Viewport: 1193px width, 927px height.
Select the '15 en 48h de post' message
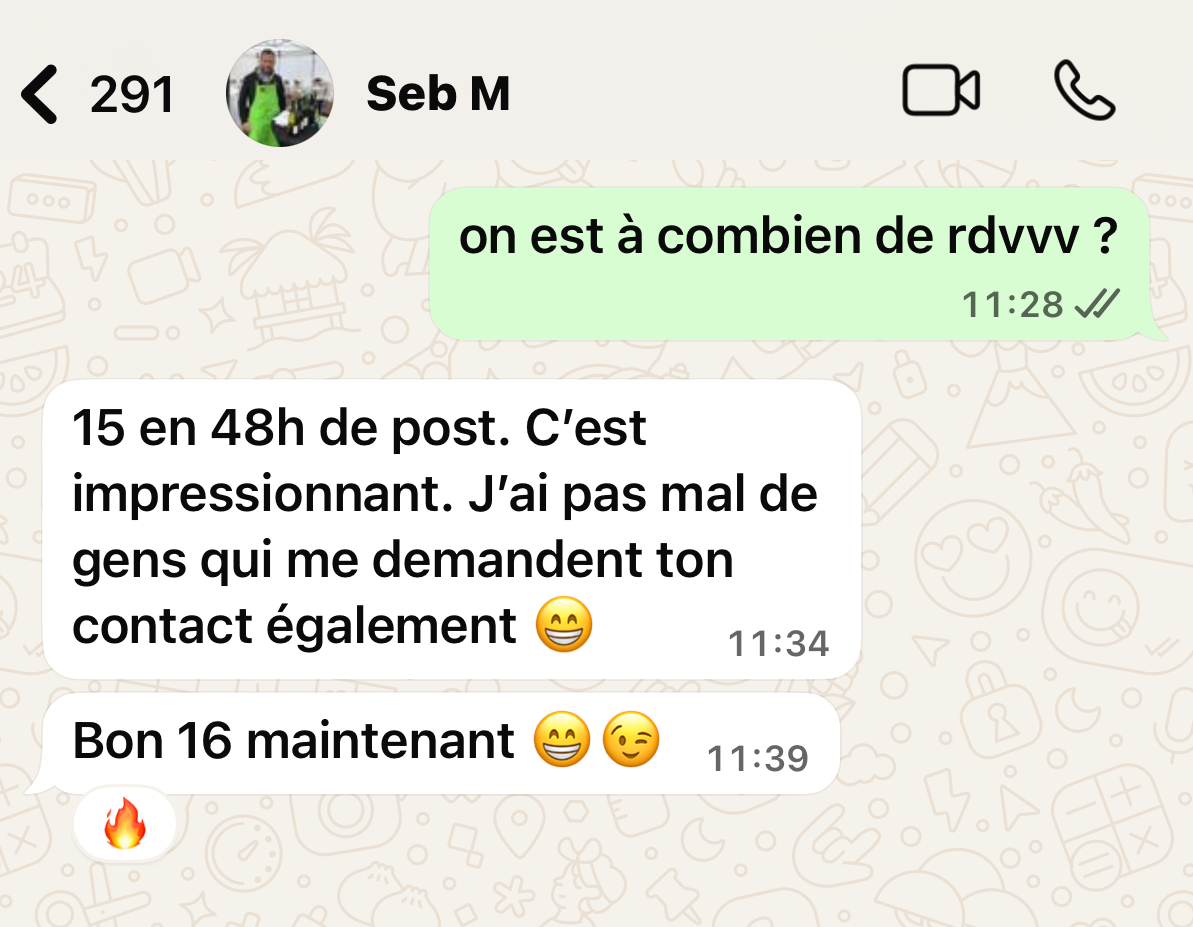coord(451,529)
